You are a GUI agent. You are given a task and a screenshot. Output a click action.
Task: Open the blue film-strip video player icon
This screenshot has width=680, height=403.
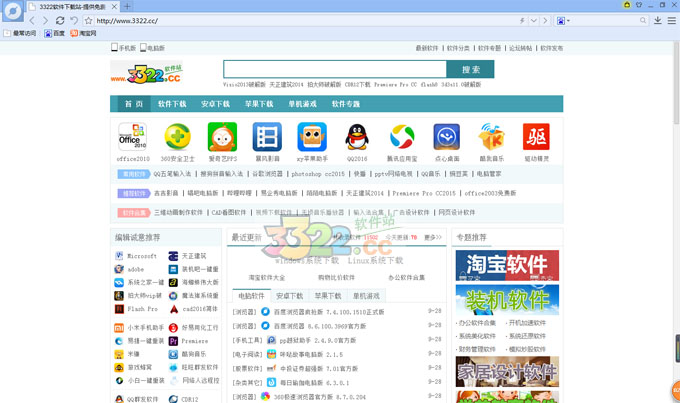point(267,137)
